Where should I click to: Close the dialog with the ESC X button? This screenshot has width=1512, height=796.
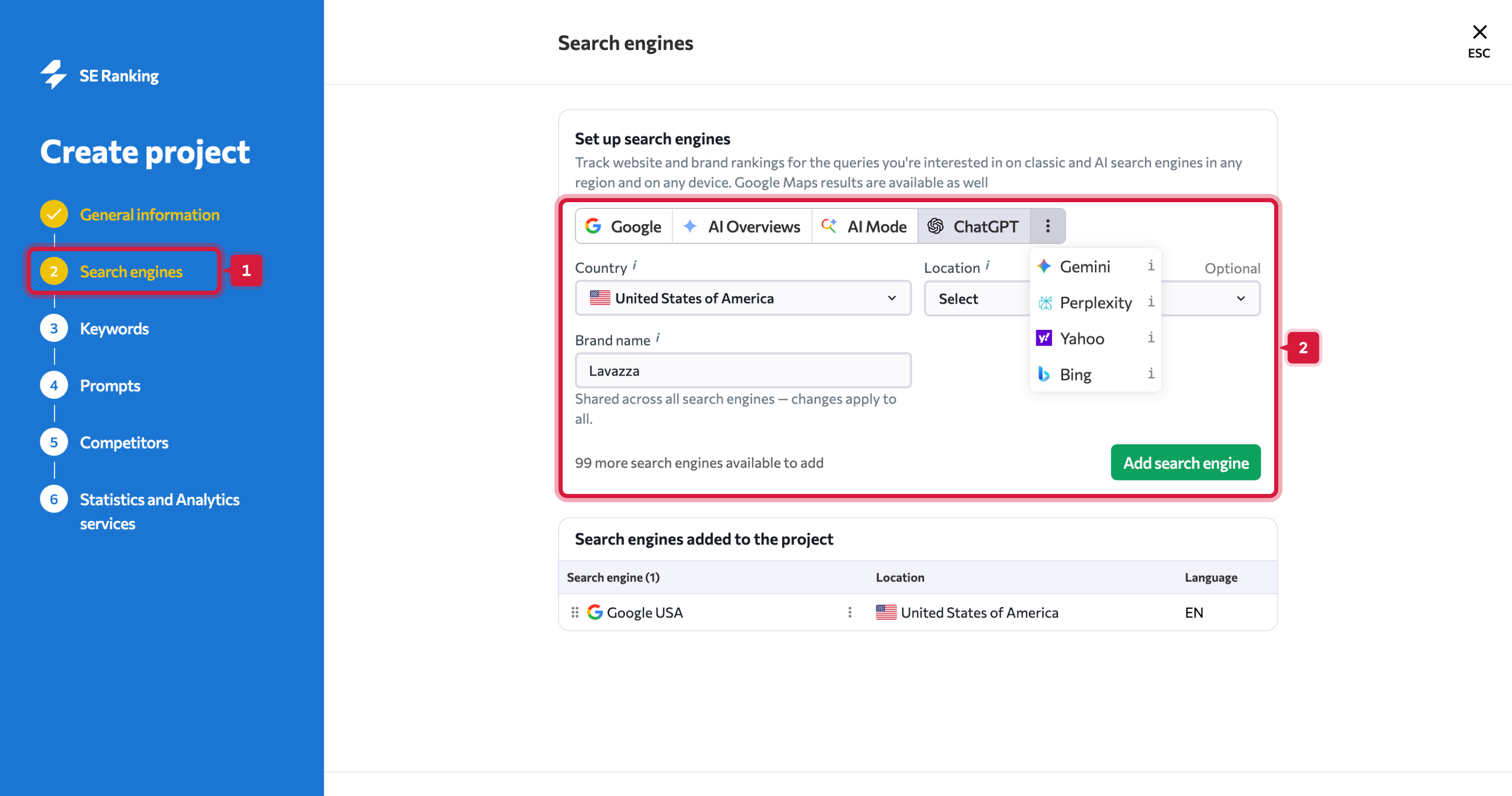(1479, 32)
